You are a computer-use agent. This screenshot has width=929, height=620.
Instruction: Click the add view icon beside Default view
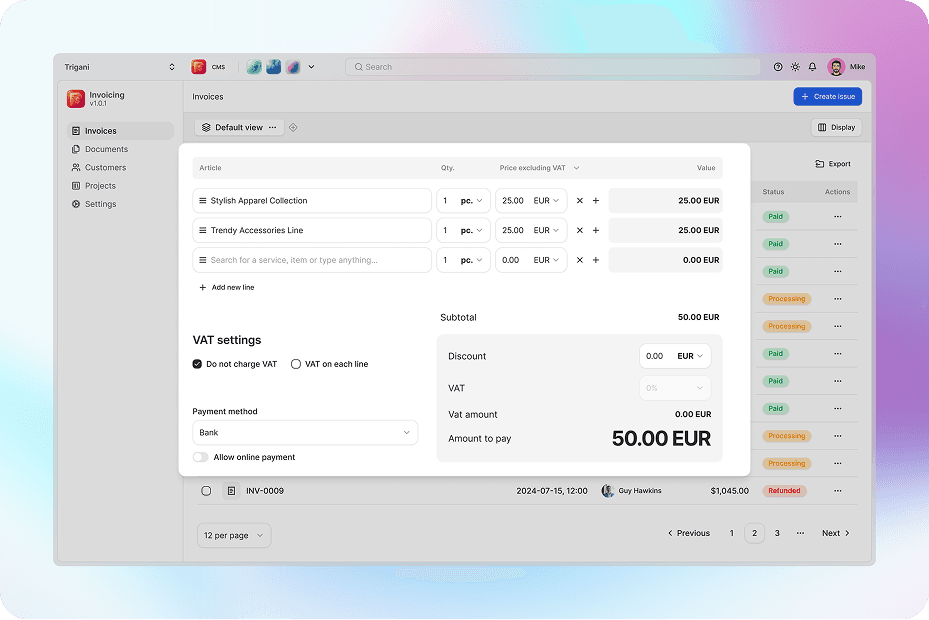pyautogui.click(x=293, y=128)
